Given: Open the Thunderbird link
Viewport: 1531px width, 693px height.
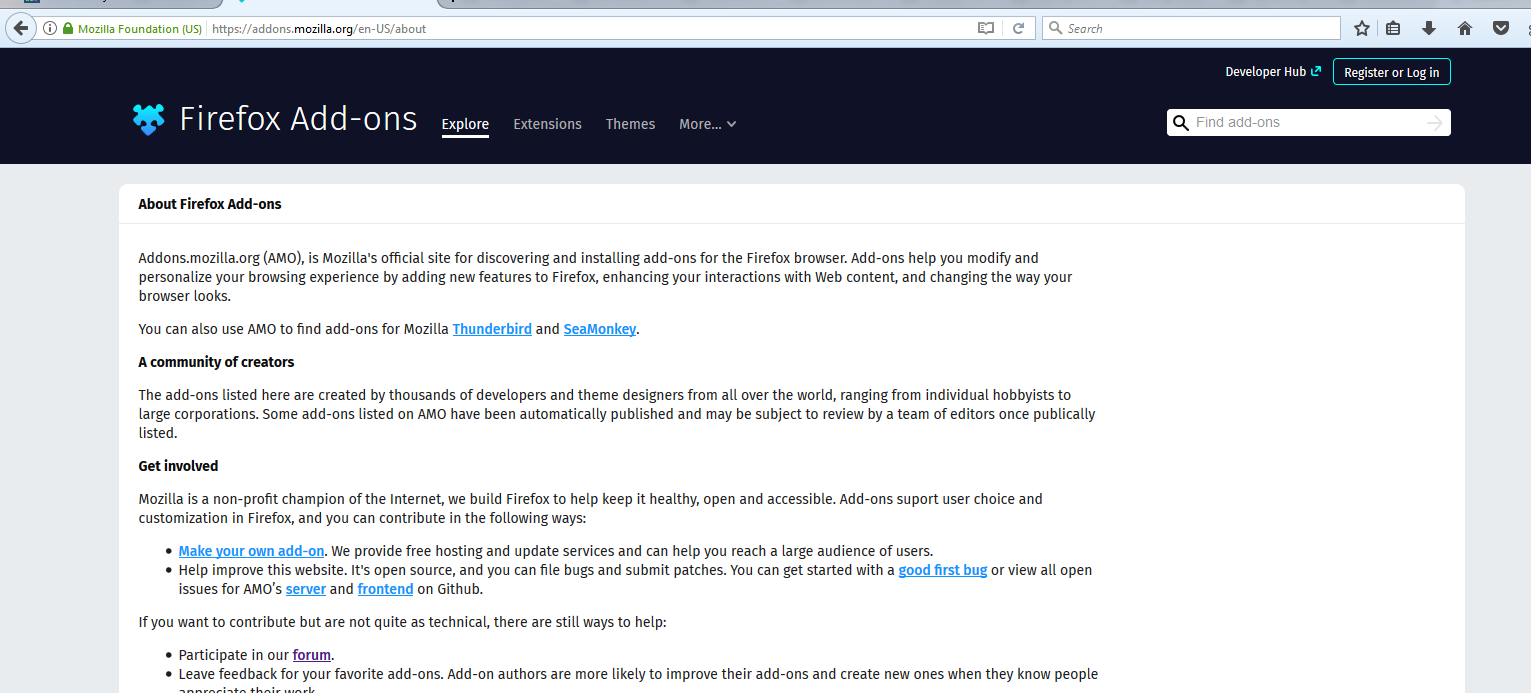Looking at the screenshot, I should [492, 329].
